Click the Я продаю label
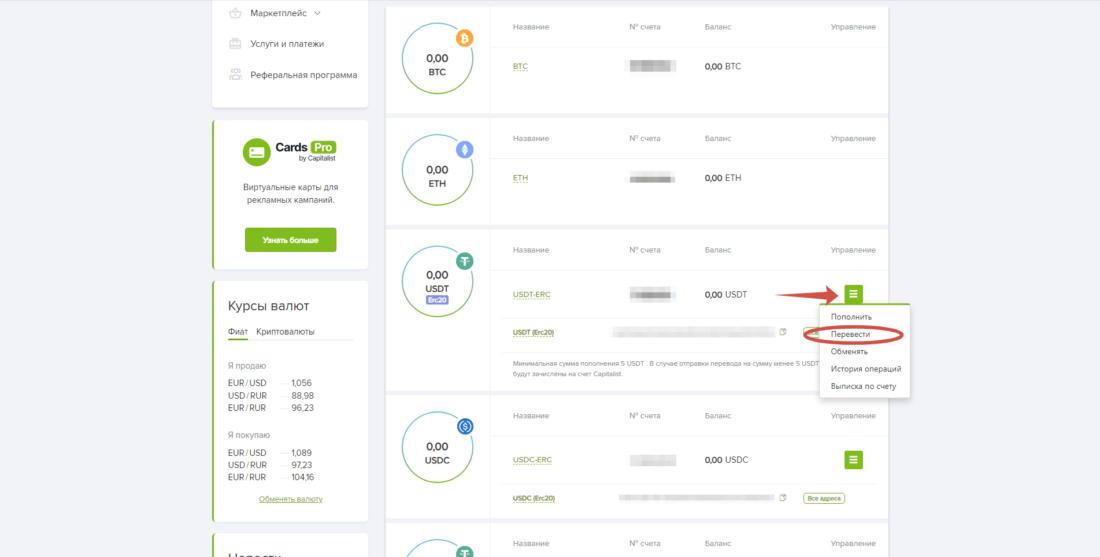The width and height of the screenshot is (1100, 557). (247, 365)
